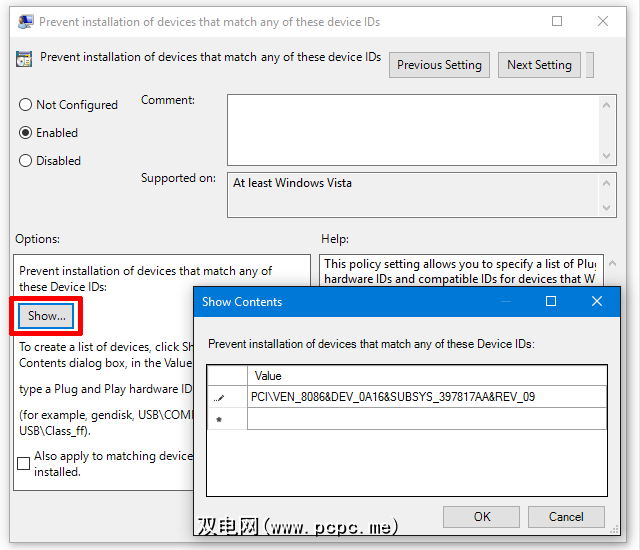
Task: Click the policy window title bar icon
Action: tap(26, 22)
